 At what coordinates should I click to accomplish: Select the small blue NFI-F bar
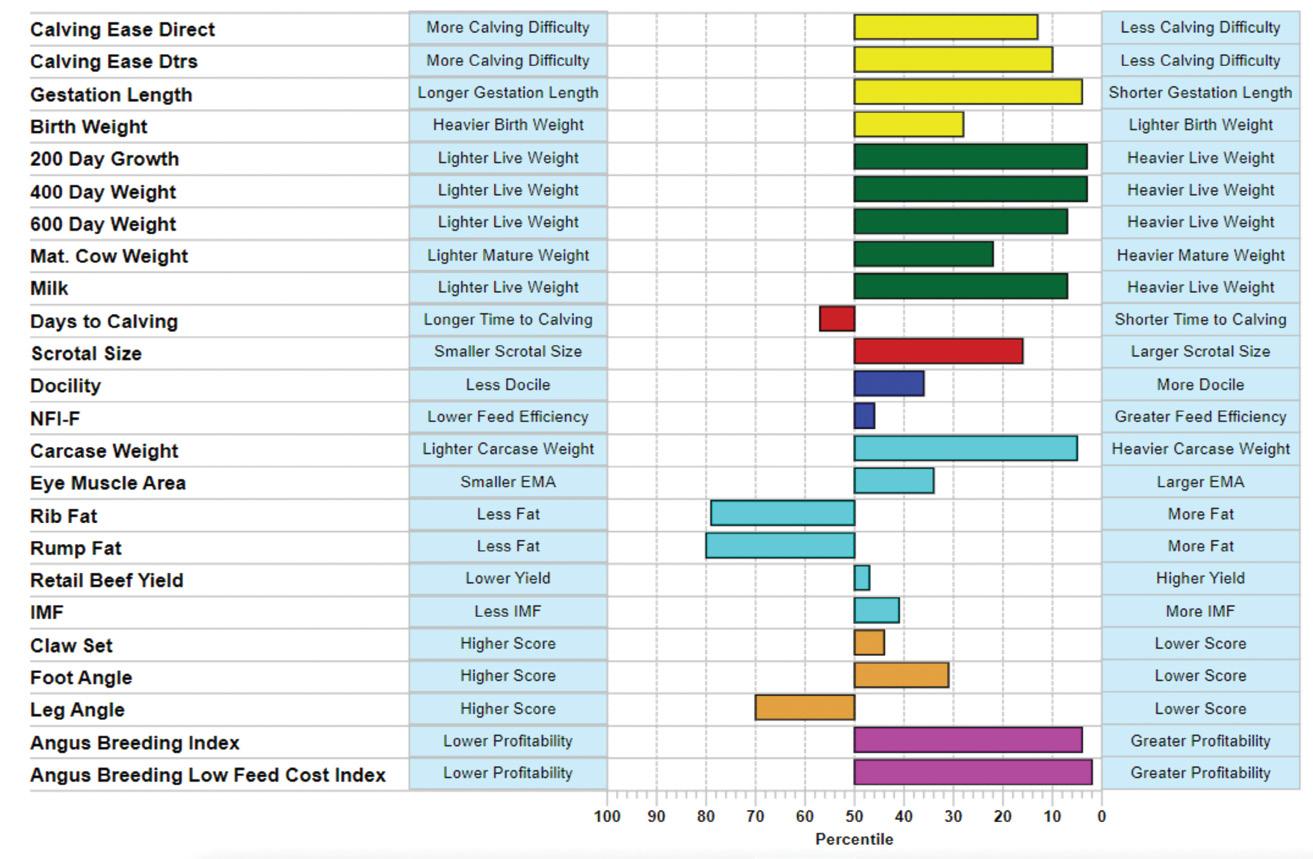point(864,416)
